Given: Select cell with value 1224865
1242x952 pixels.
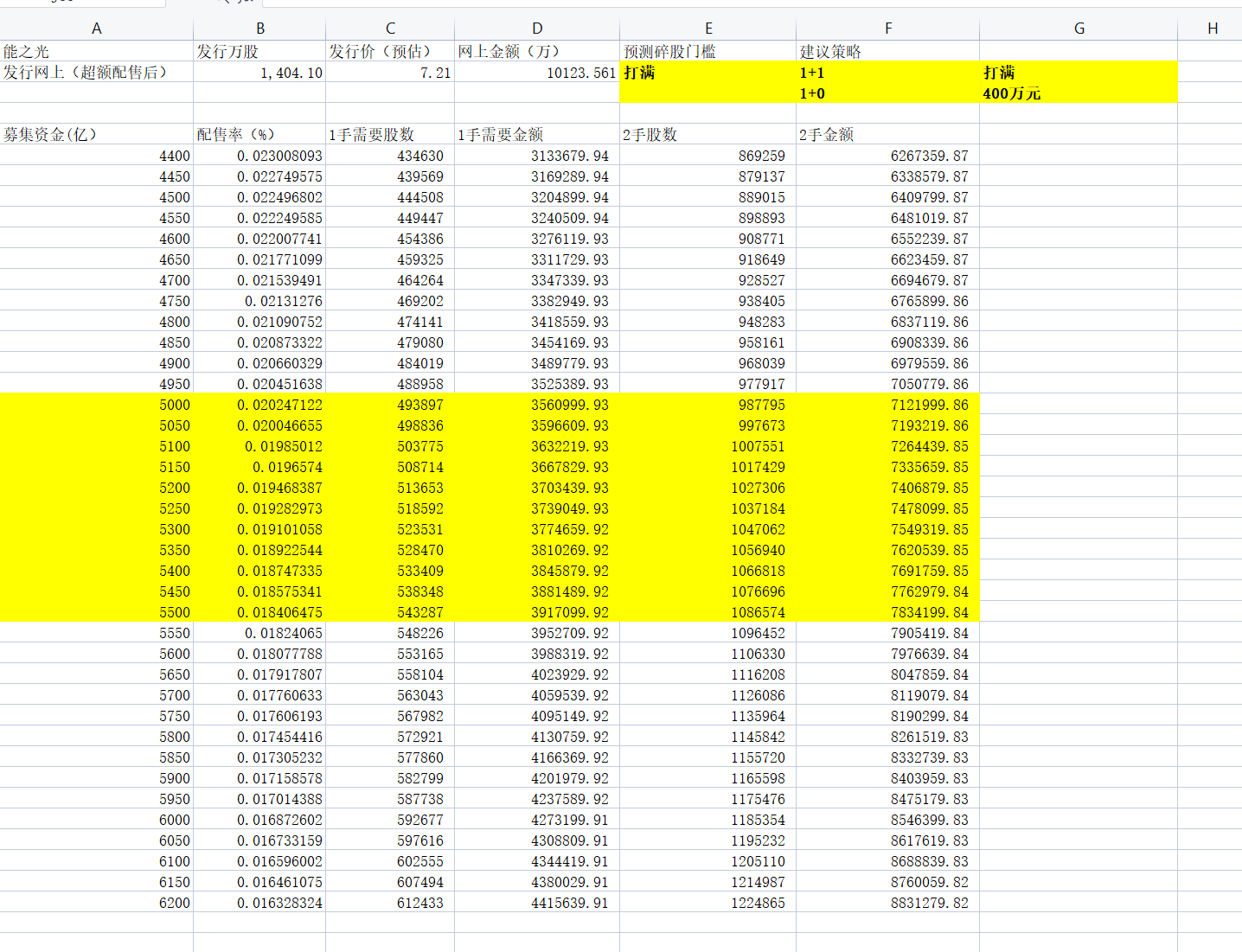Looking at the screenshot, I should [707, 902].
